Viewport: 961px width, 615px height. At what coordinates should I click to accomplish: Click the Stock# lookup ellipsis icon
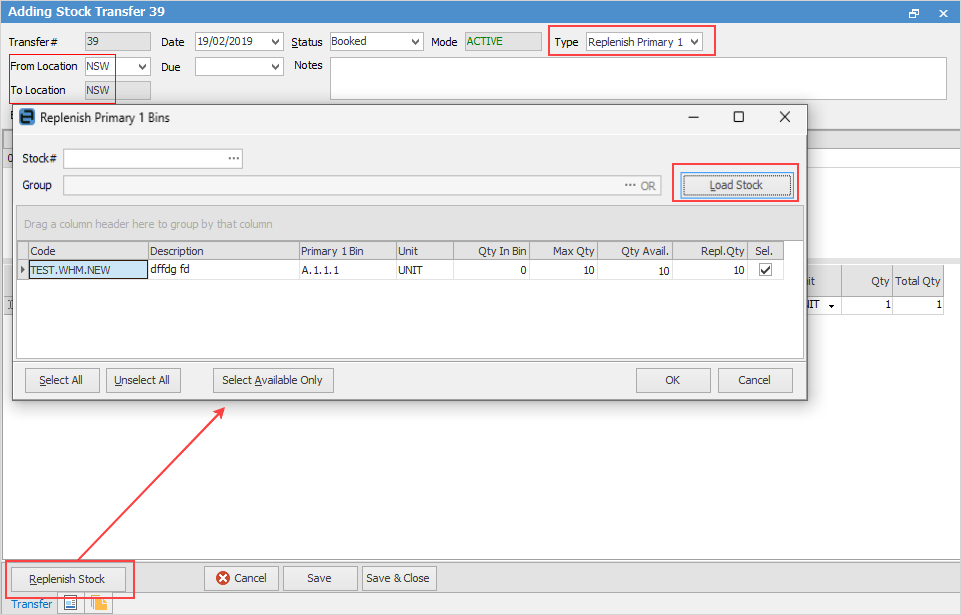pos(233,159)
